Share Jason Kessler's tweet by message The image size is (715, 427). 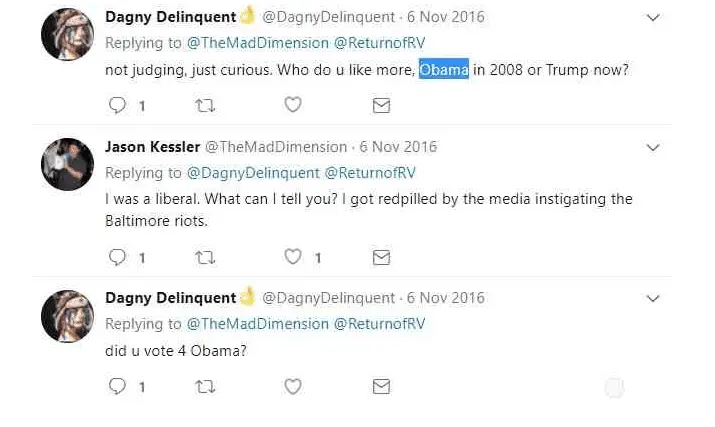pyautogui.click(x=381, y=257)
